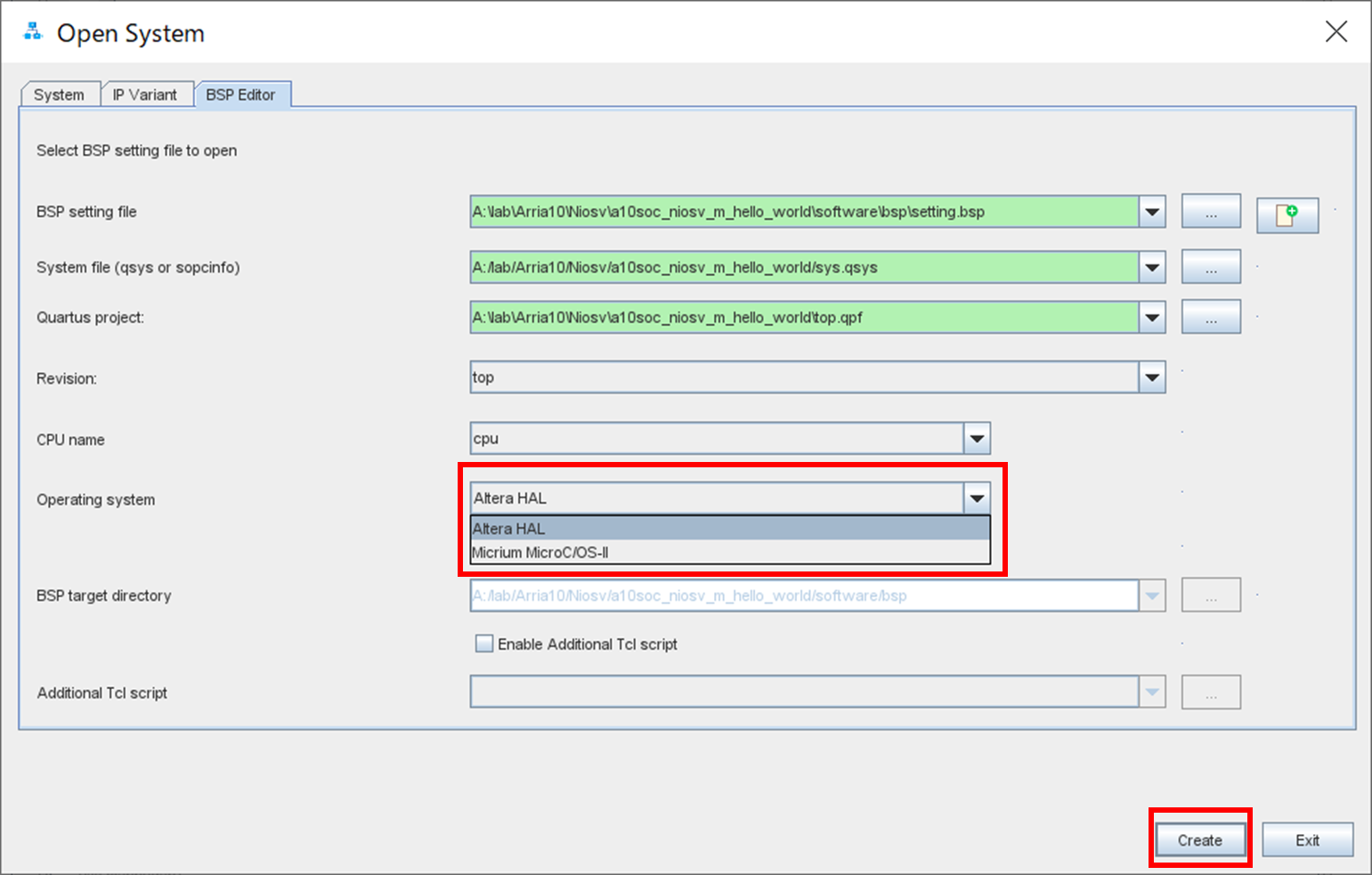Switch to the System tab
1372x875 pixels.
(x=59, y=93)
